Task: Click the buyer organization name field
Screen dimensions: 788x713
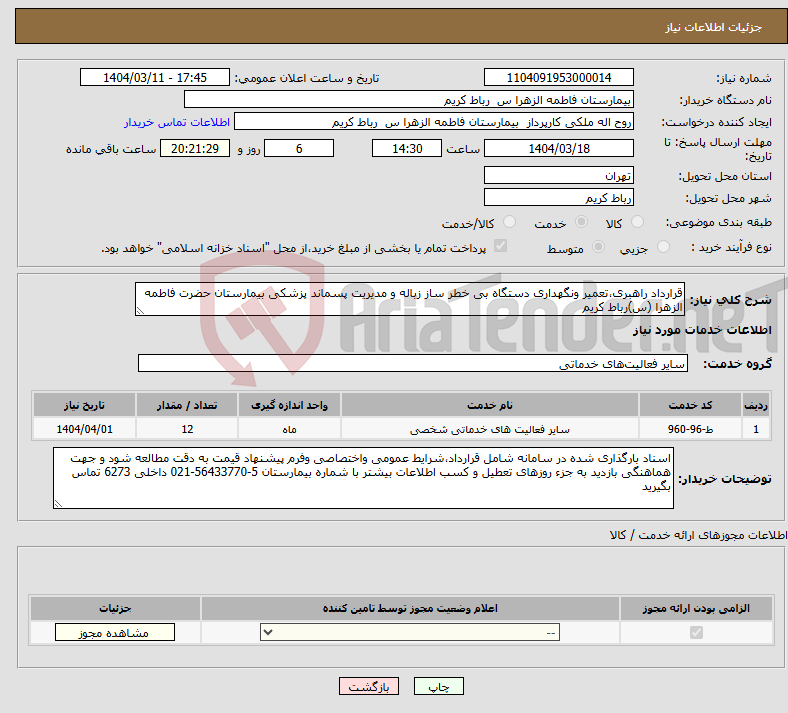Action: (x=409, y=99)
